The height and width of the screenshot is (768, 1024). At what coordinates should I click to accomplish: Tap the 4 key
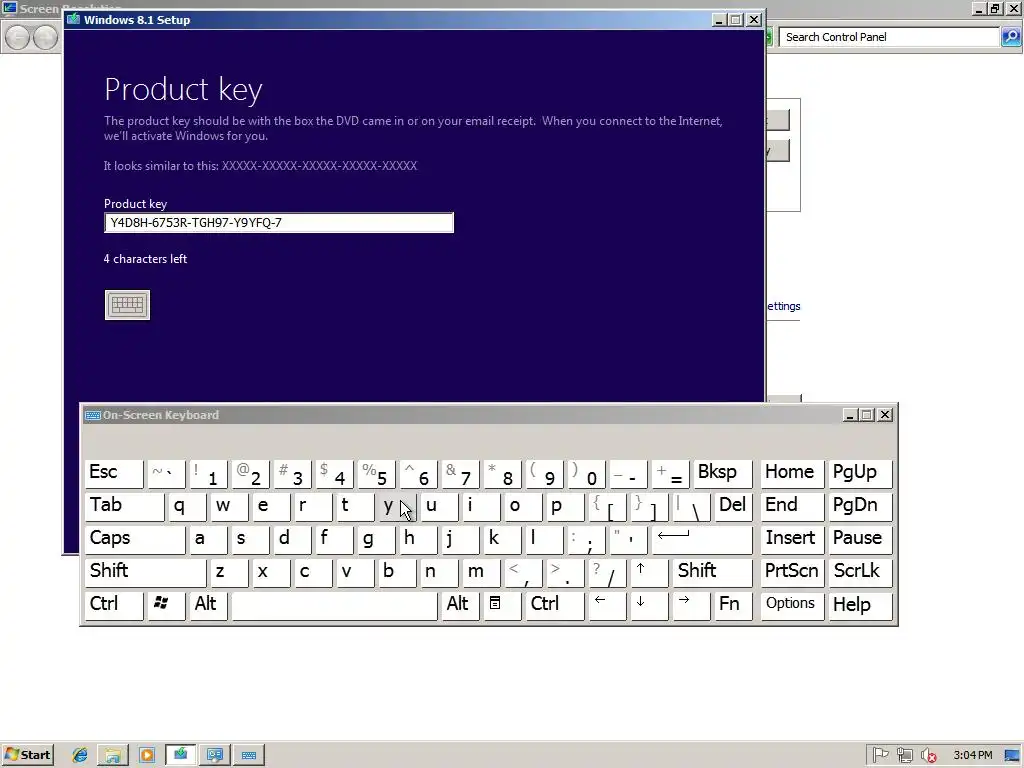(x=334, y=473)
